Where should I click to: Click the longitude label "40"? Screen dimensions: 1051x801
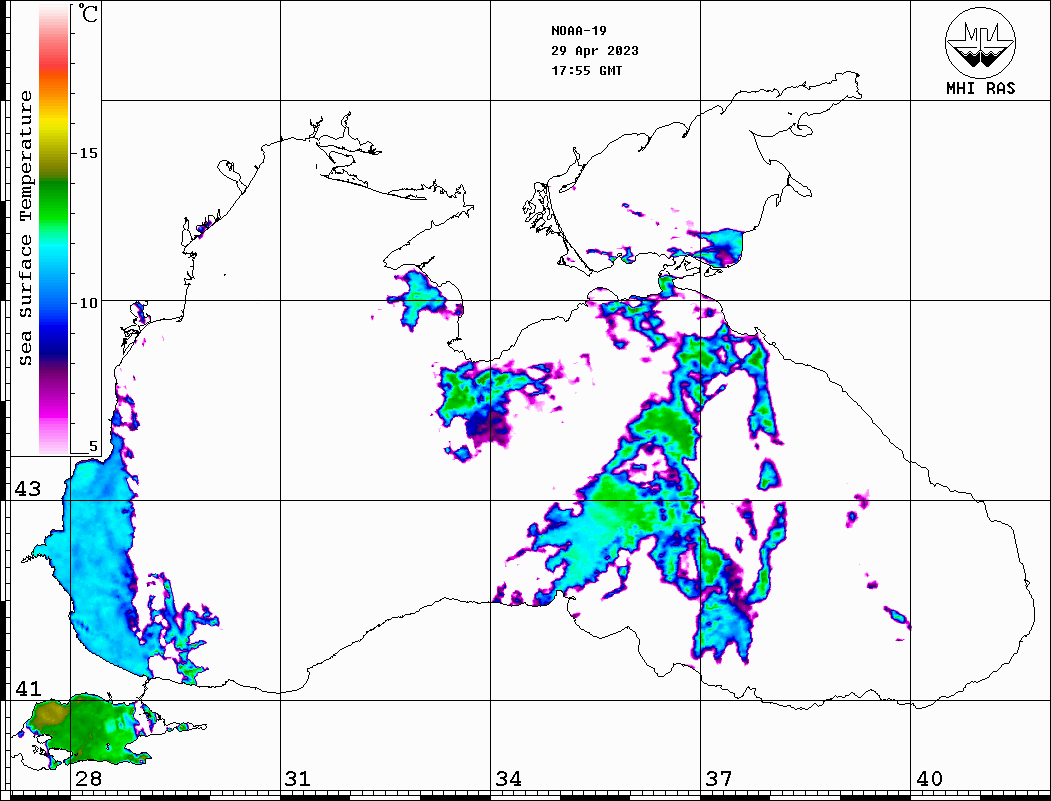point(929,778)
